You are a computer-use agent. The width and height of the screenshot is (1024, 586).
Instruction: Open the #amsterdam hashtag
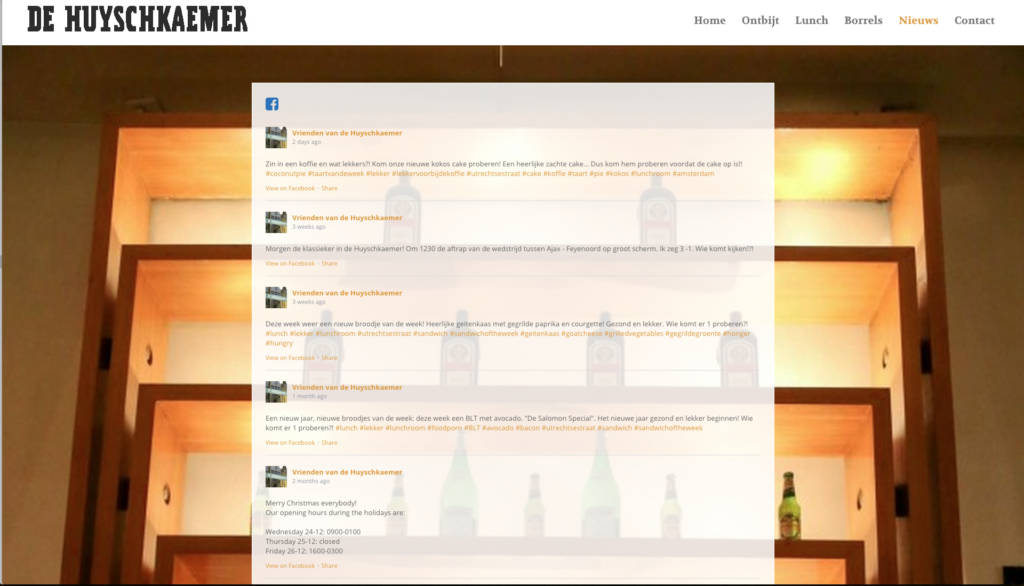(x=693, y=174)
